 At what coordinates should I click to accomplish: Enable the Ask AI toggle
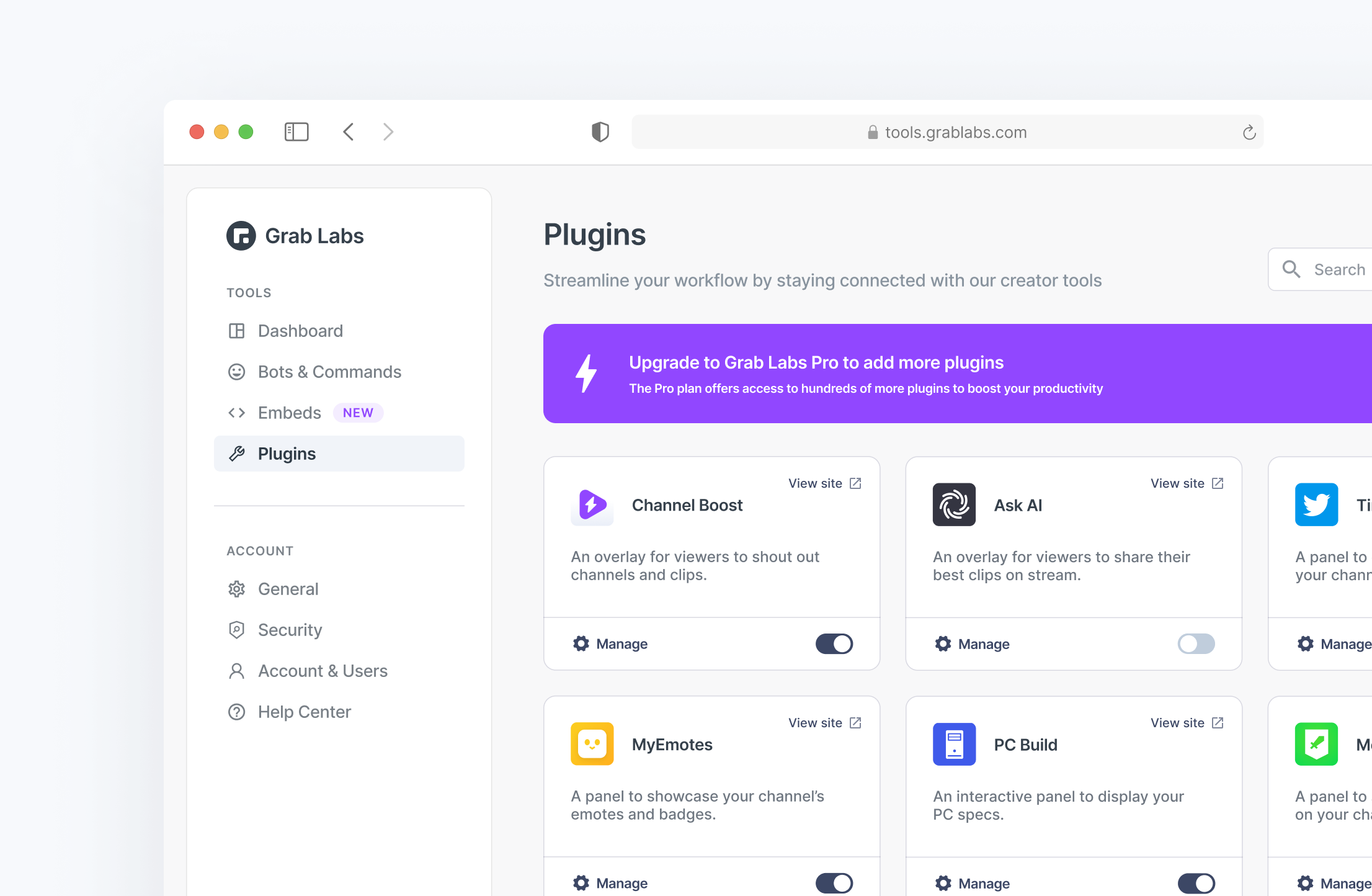[x=1196, y=643]
